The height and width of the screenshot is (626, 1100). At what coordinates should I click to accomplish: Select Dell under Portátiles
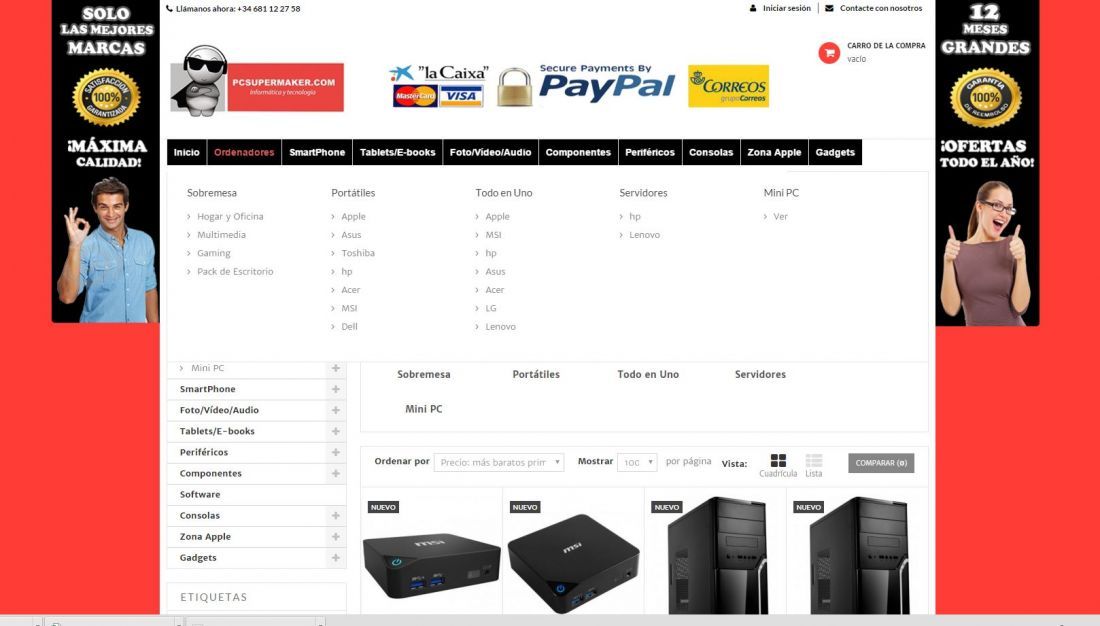pos(349,326)
